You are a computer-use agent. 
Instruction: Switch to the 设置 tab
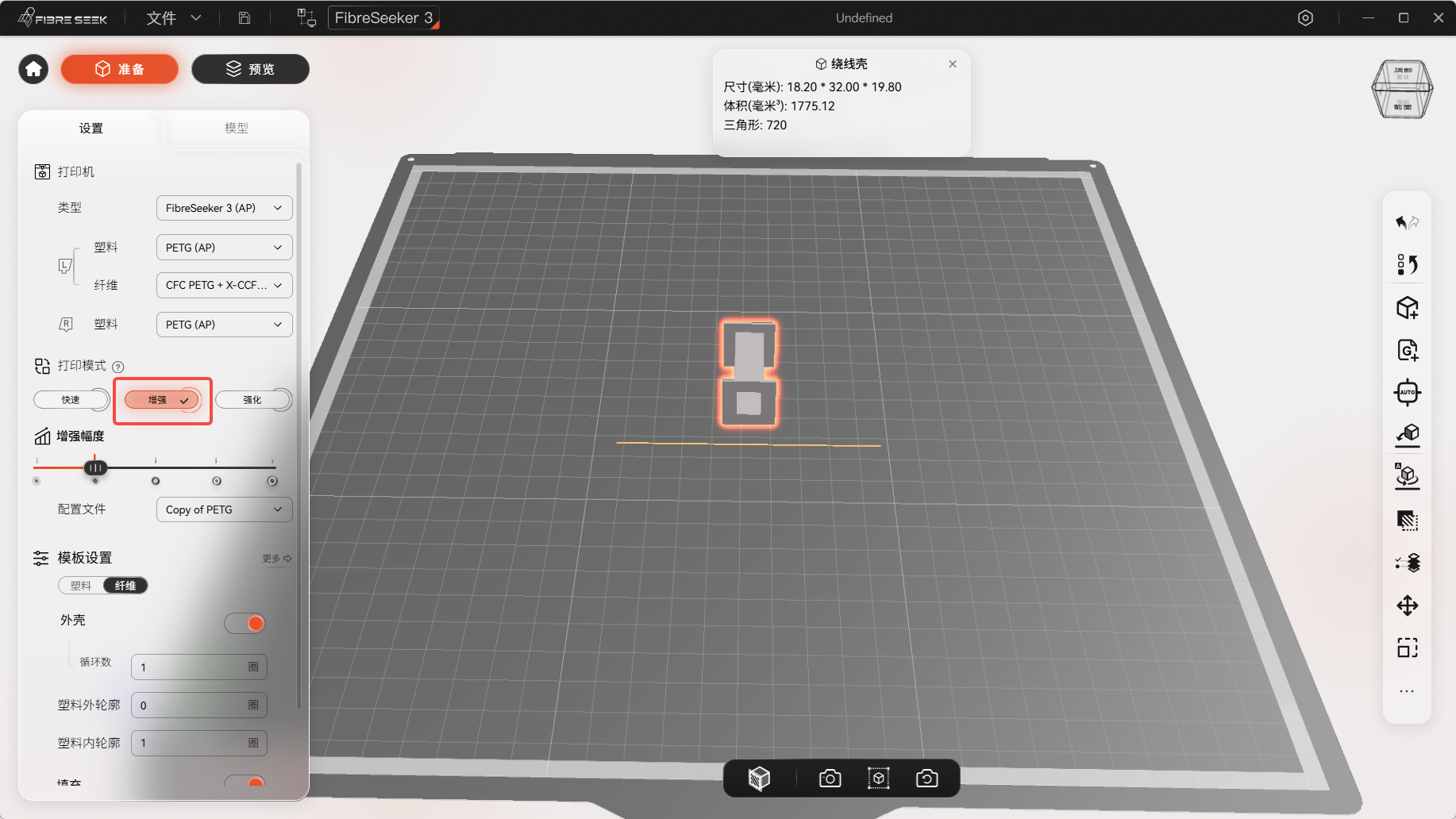91,129
